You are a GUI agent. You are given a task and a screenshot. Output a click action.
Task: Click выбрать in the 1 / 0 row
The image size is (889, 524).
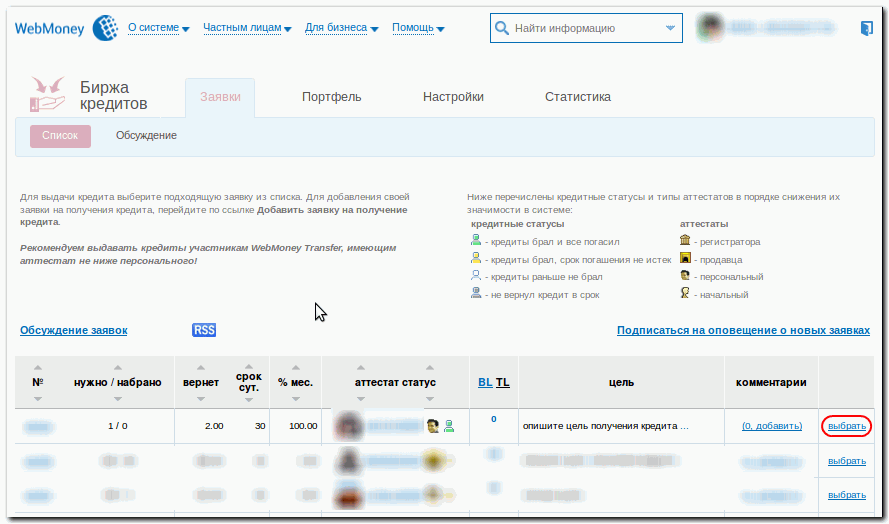coord(846,426)
